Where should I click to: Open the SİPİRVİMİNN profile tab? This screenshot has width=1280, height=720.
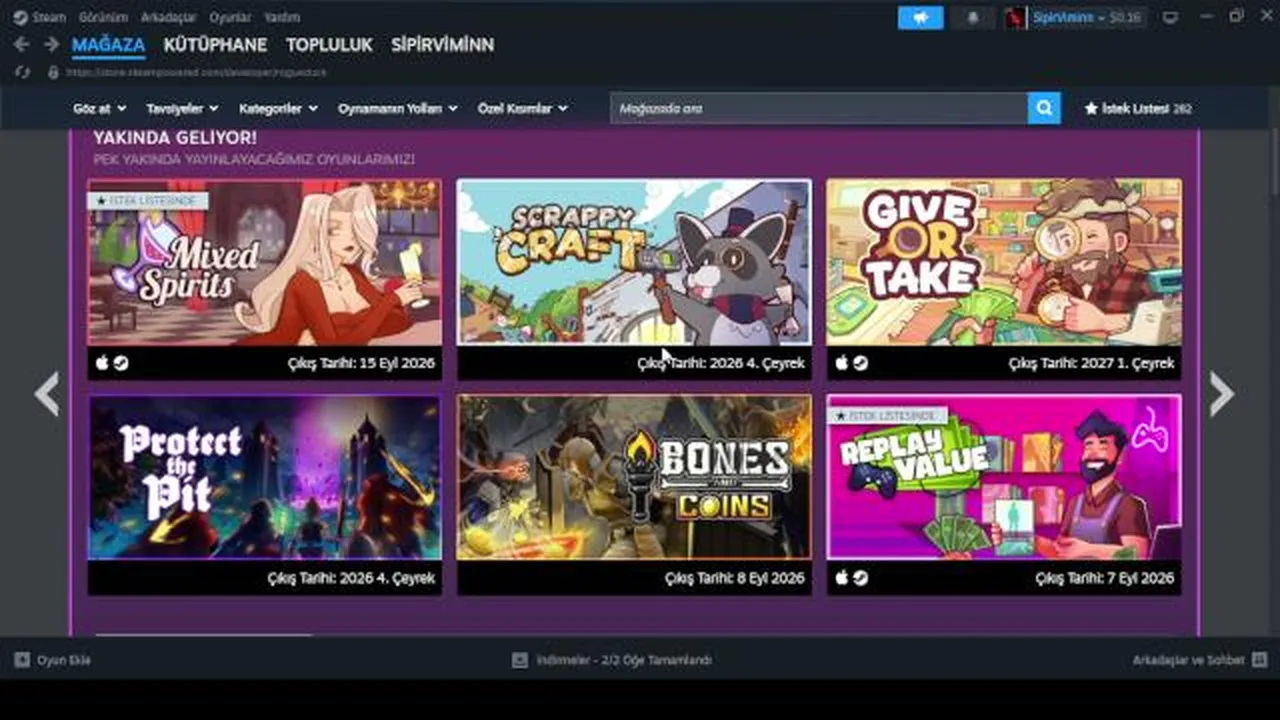[442, 45]
